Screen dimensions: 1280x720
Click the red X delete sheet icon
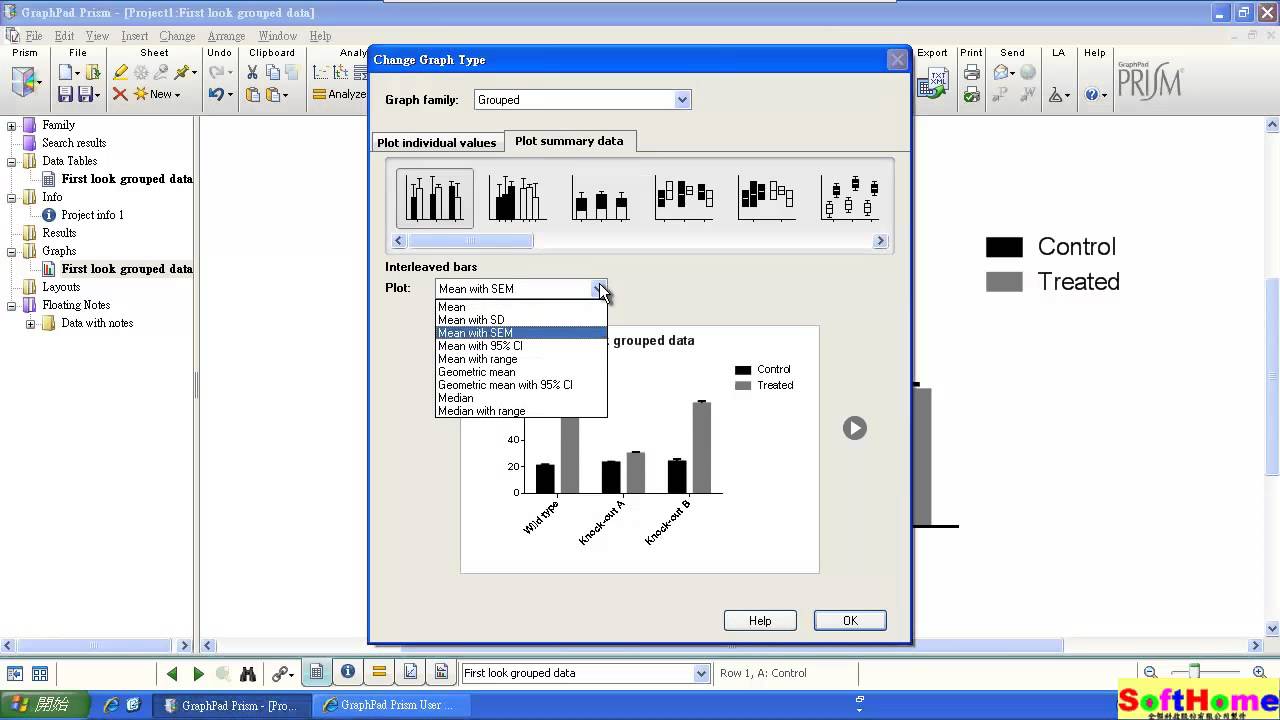tap(120, 94)
